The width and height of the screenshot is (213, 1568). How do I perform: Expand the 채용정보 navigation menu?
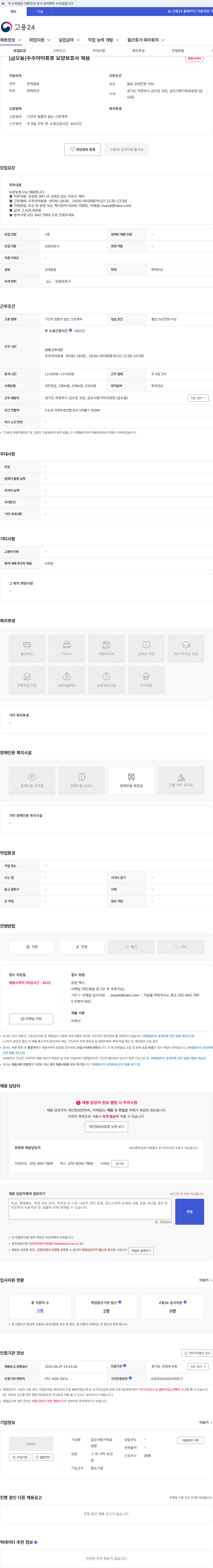coord(11,40)
